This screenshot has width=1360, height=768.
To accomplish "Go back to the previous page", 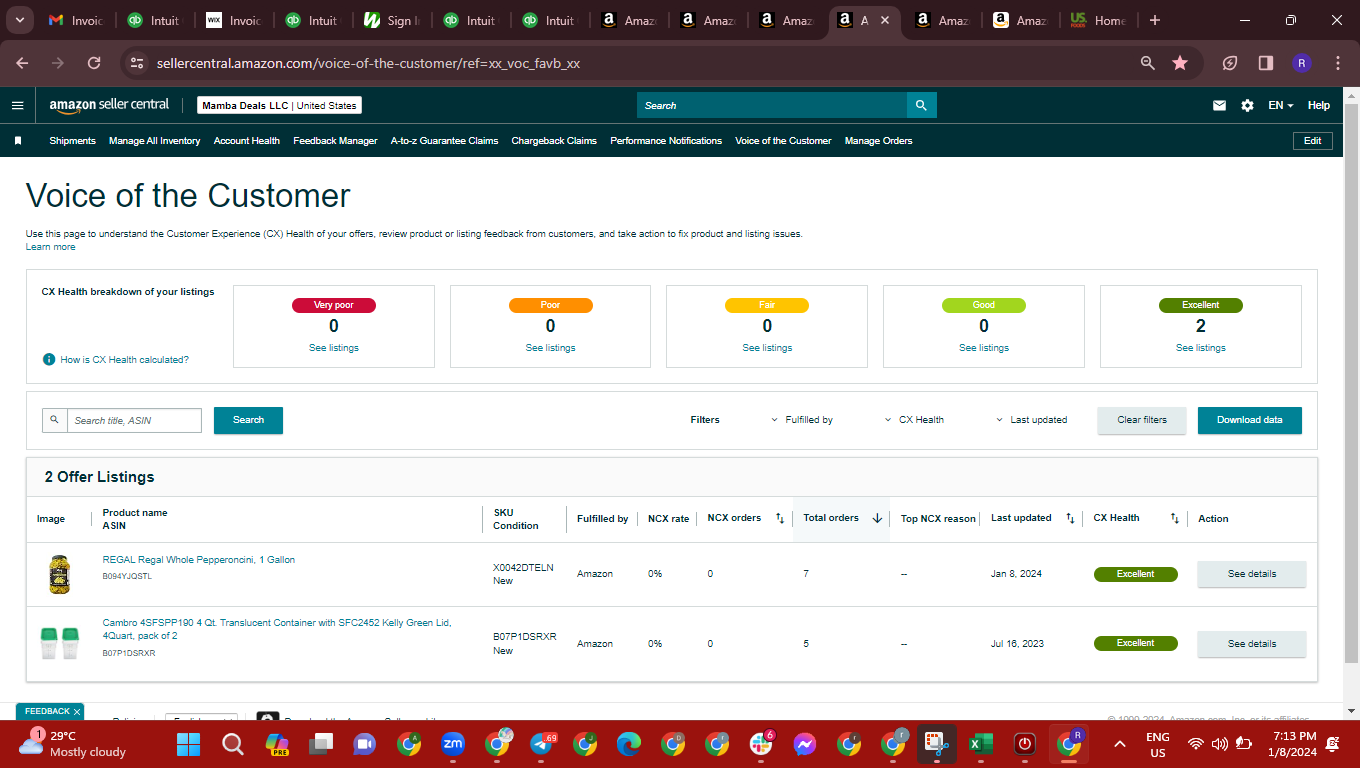I will coord(22,63).
